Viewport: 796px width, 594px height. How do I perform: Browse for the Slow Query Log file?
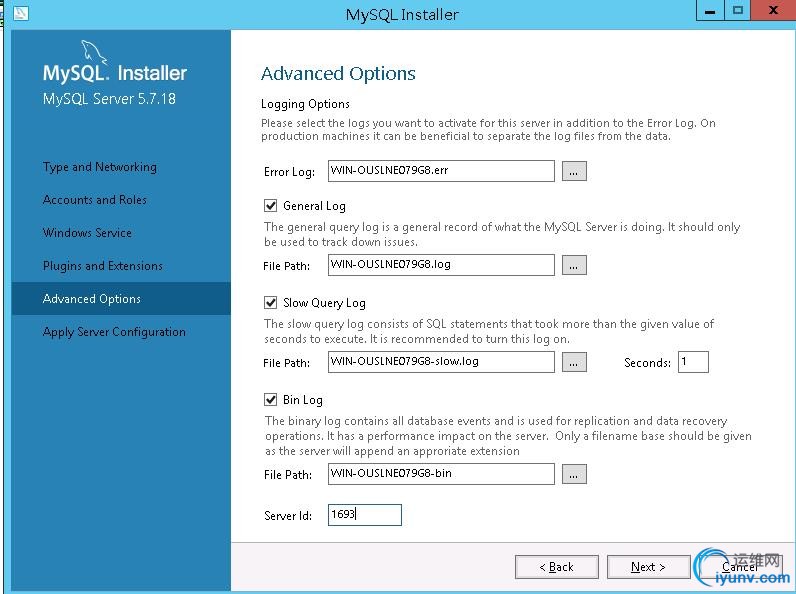point(574,362)
